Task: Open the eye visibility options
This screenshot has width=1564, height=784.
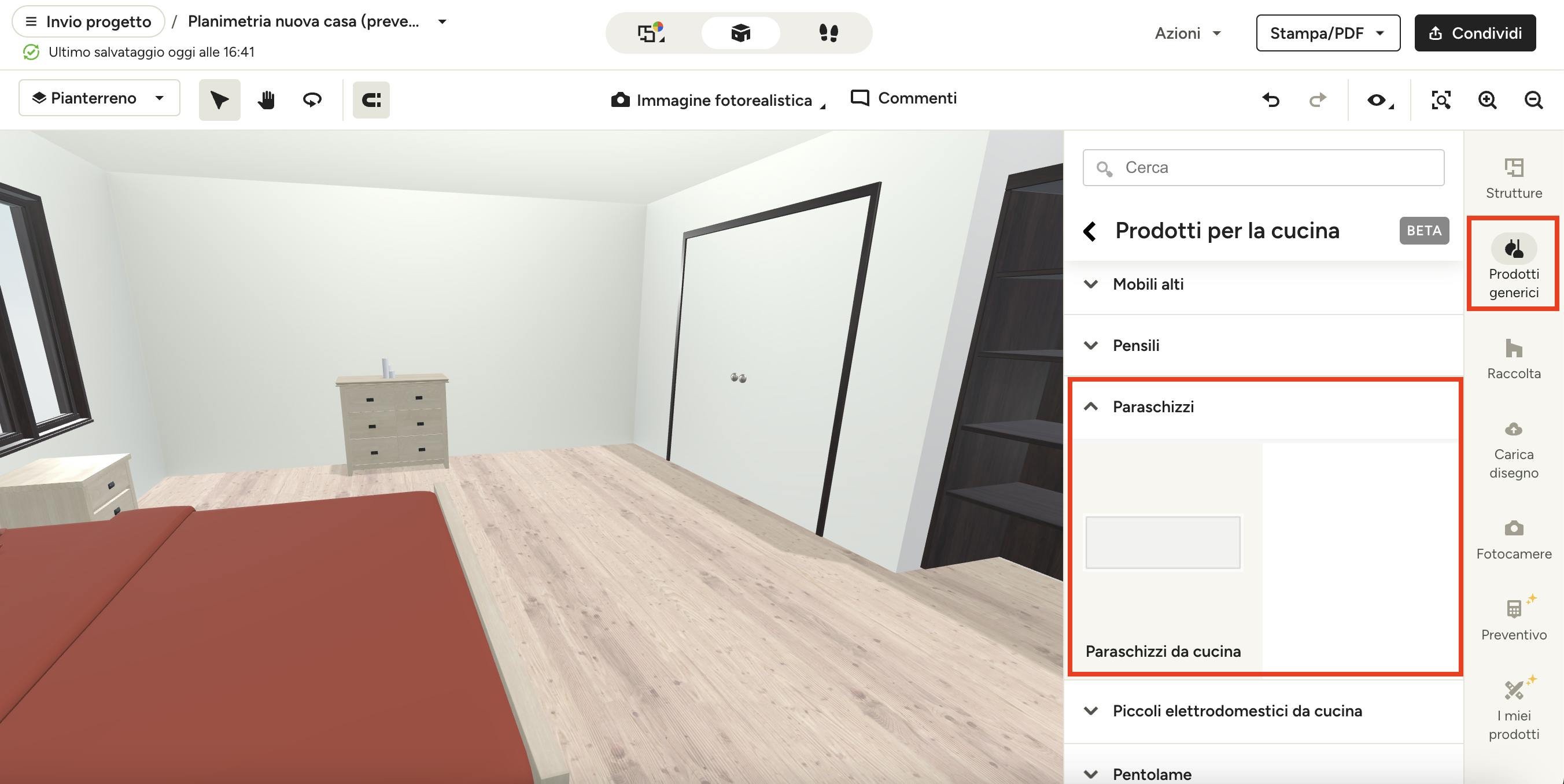Action: (x=1379, y=99)
